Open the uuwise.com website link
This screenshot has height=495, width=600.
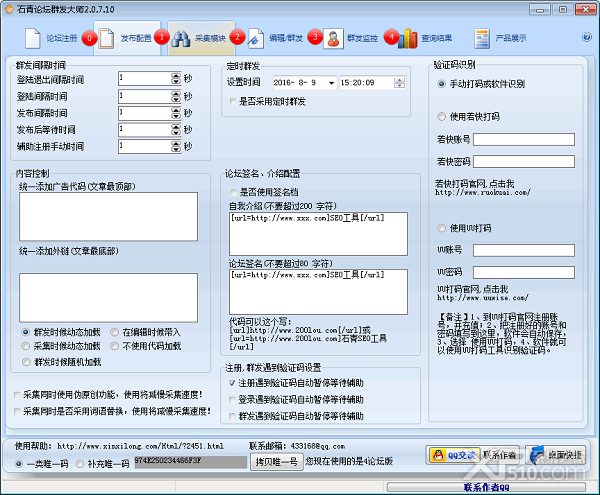pos(483,298)
